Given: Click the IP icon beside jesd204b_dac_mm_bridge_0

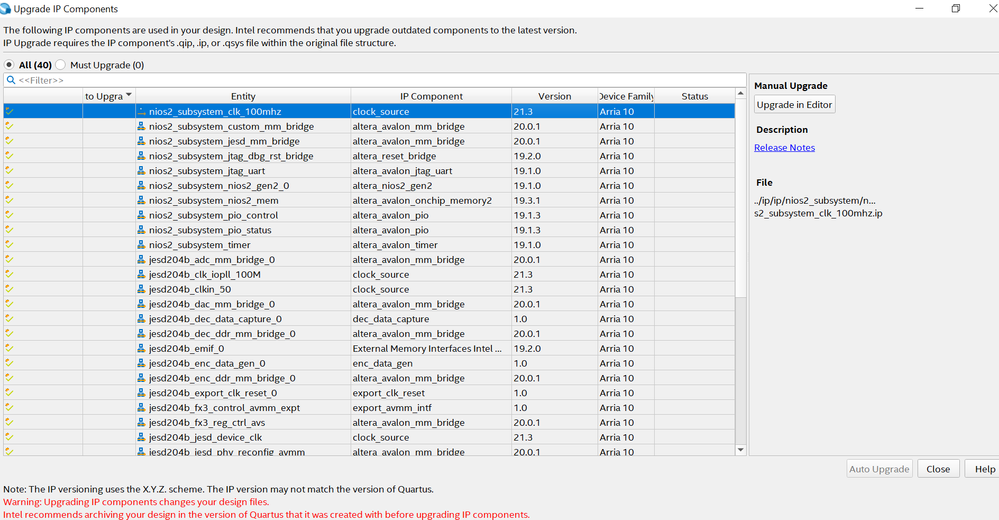Looking at the screenshot, I should [141, 304].
